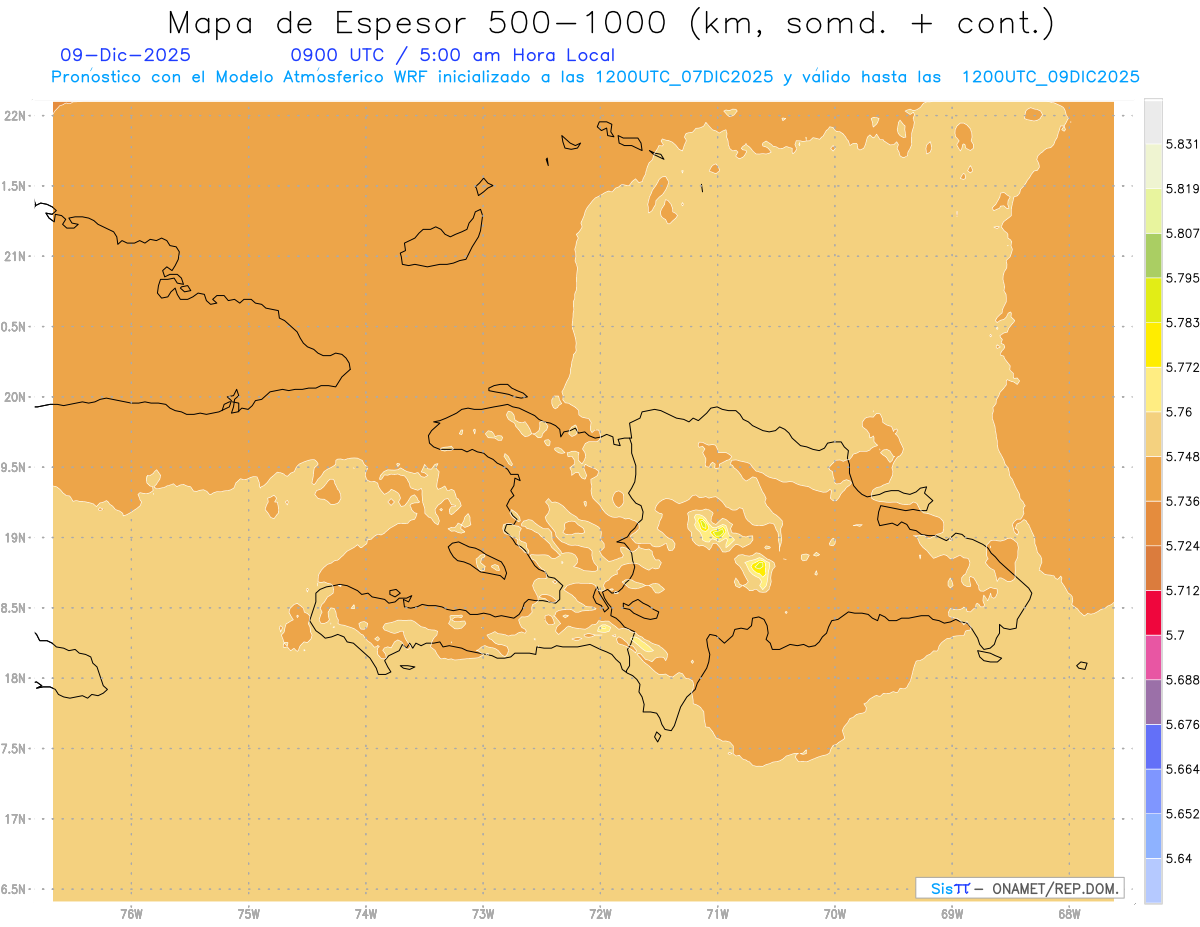Click the green swatch between 5.795 and 5.807
This screenshot has width=1200, height=927.
(1153, 255)
